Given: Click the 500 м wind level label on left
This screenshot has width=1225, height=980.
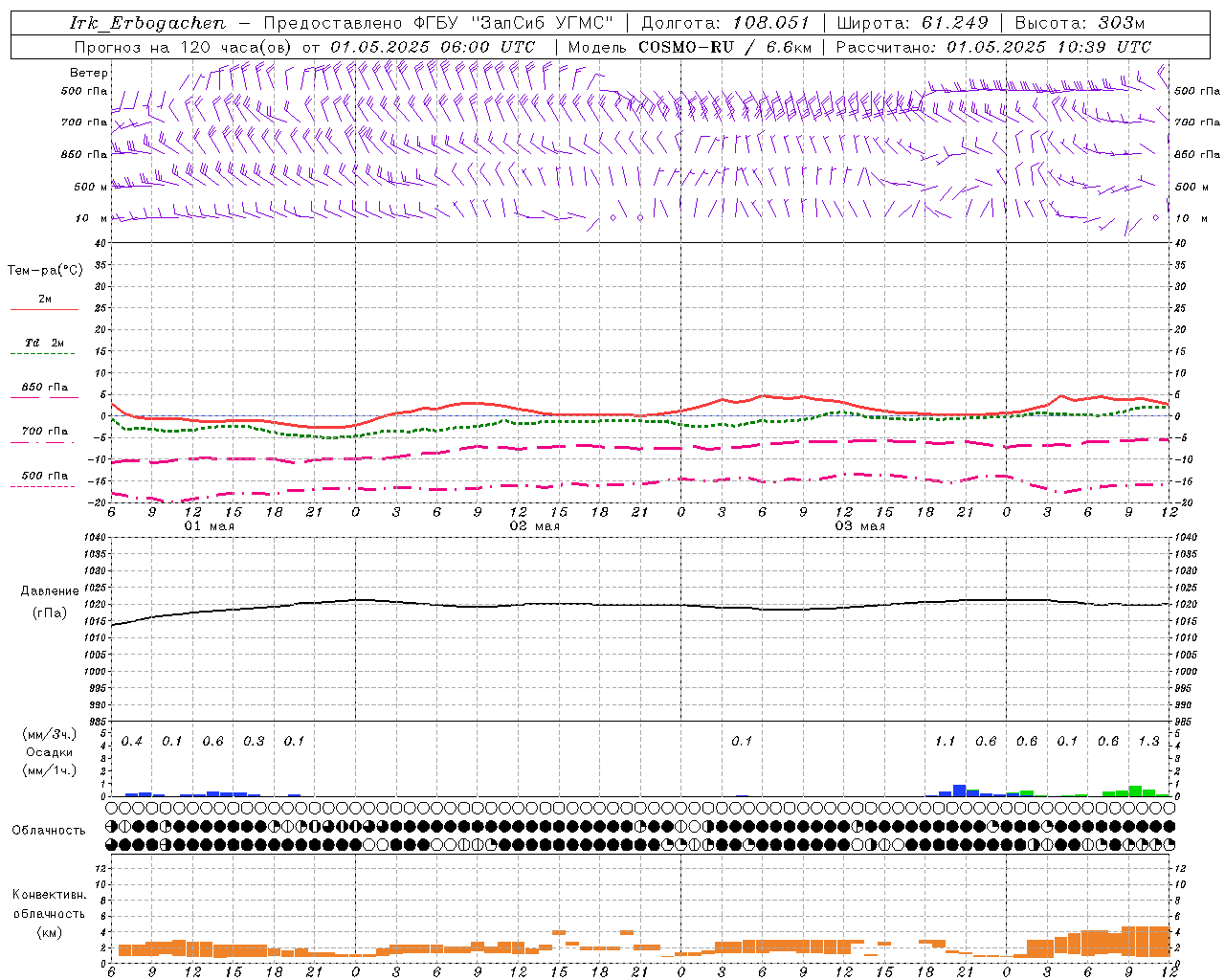Looking at the screenshot, I should coord(92,187).
